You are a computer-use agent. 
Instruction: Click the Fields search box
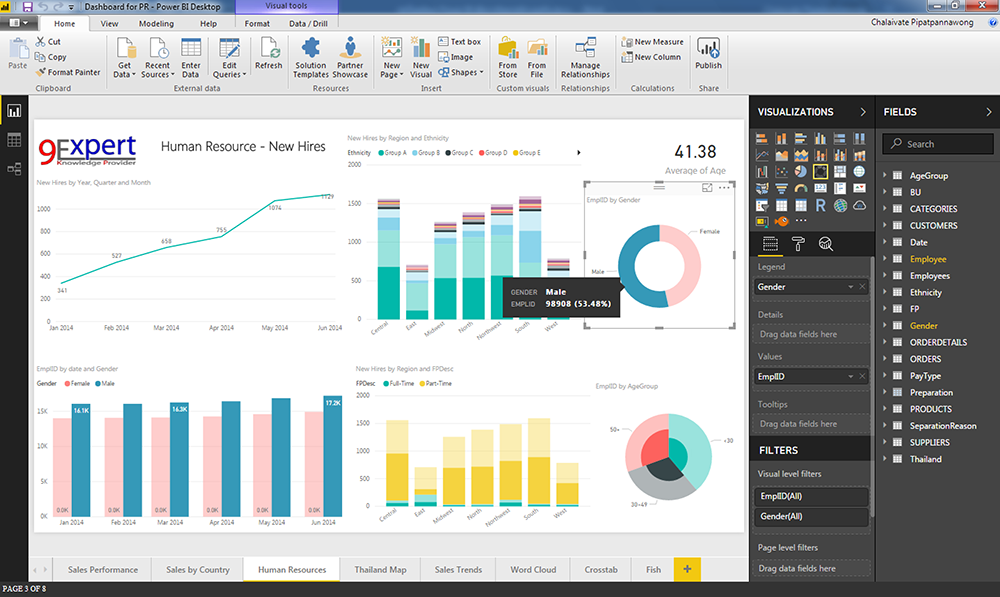click(938, 144)
